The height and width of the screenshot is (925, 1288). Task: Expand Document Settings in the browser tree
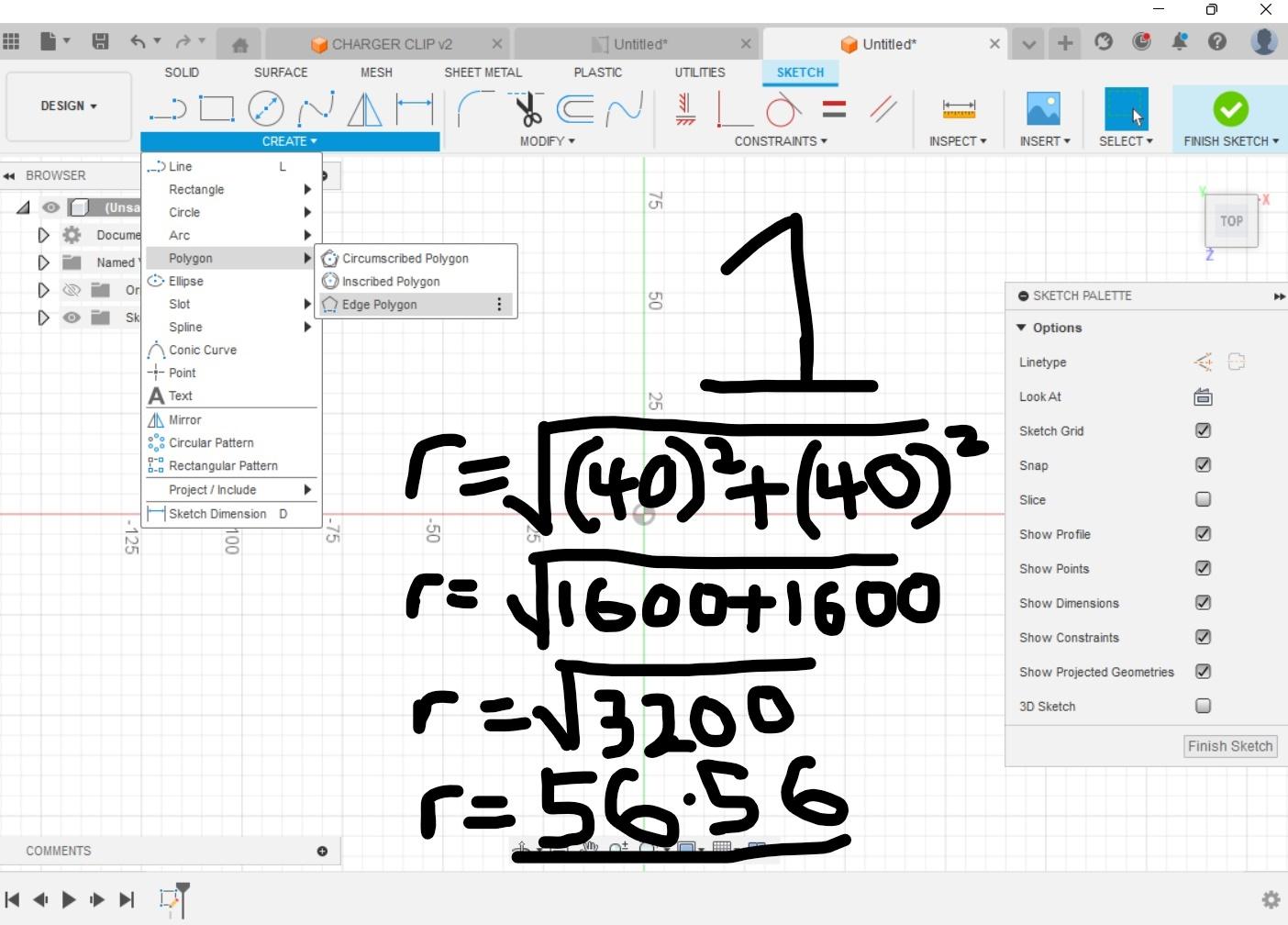click(43, 235)
